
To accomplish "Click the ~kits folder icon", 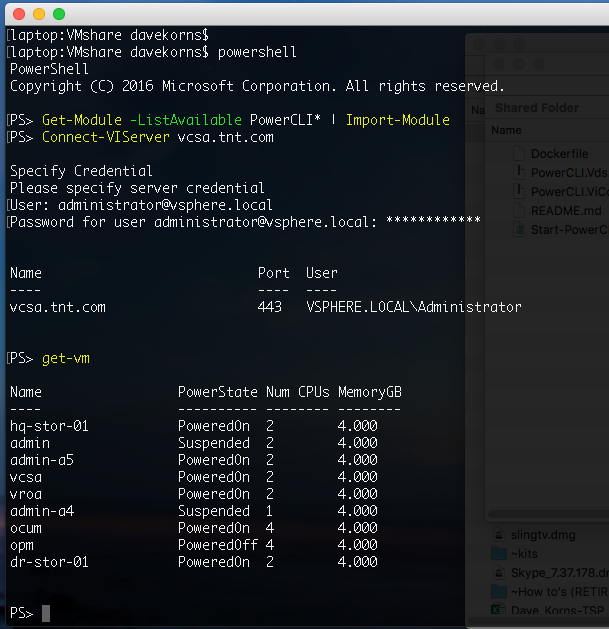I will (499, 552).
